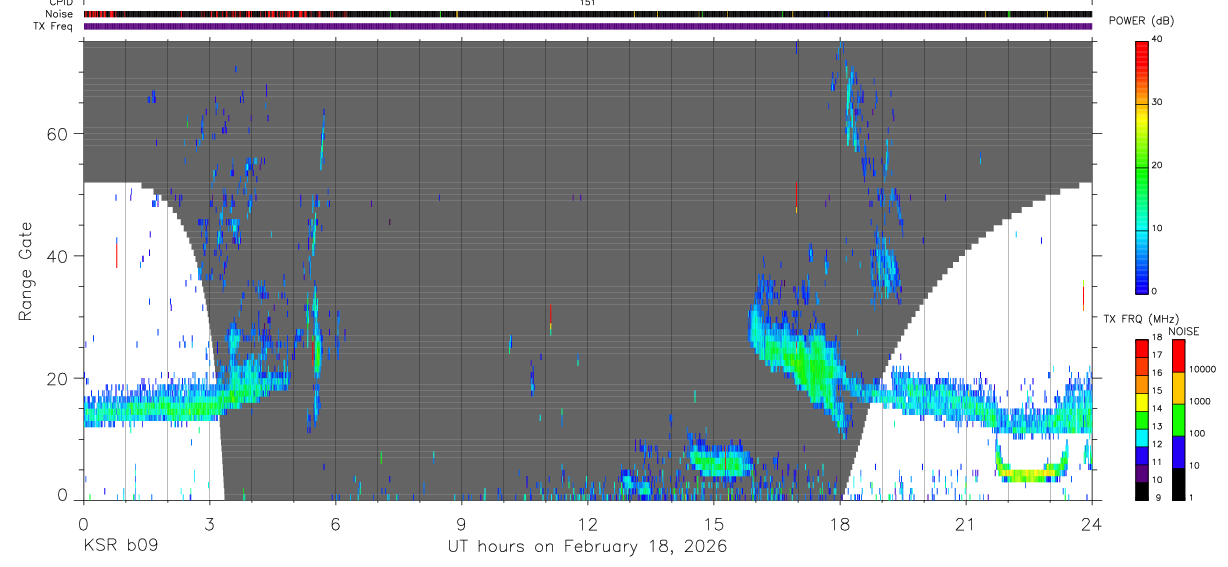Click the Noise row label at top
This screenshot has width=1228, height=567.
coord(60,14)
